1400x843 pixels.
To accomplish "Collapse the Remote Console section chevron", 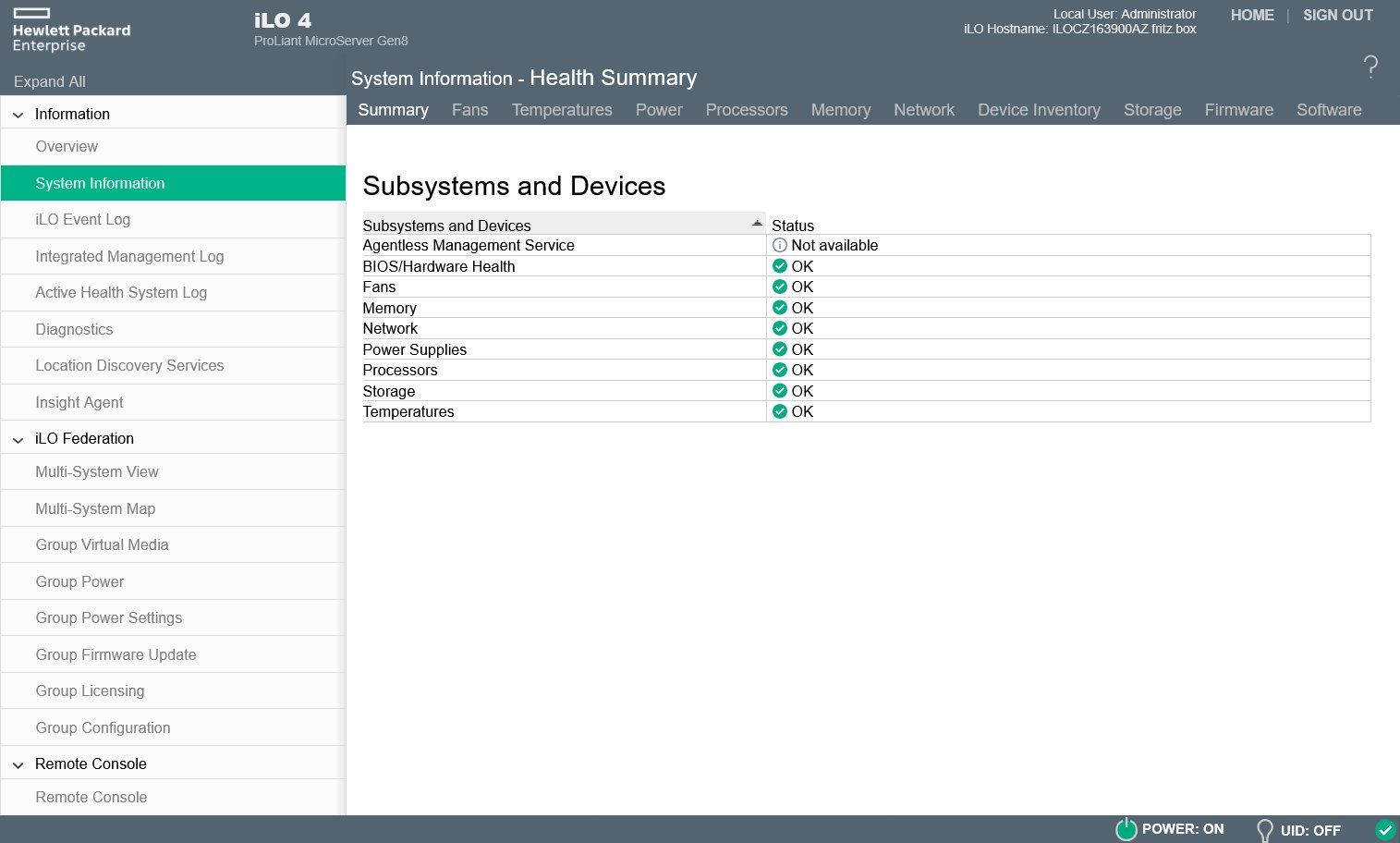I will click(18, 764).
